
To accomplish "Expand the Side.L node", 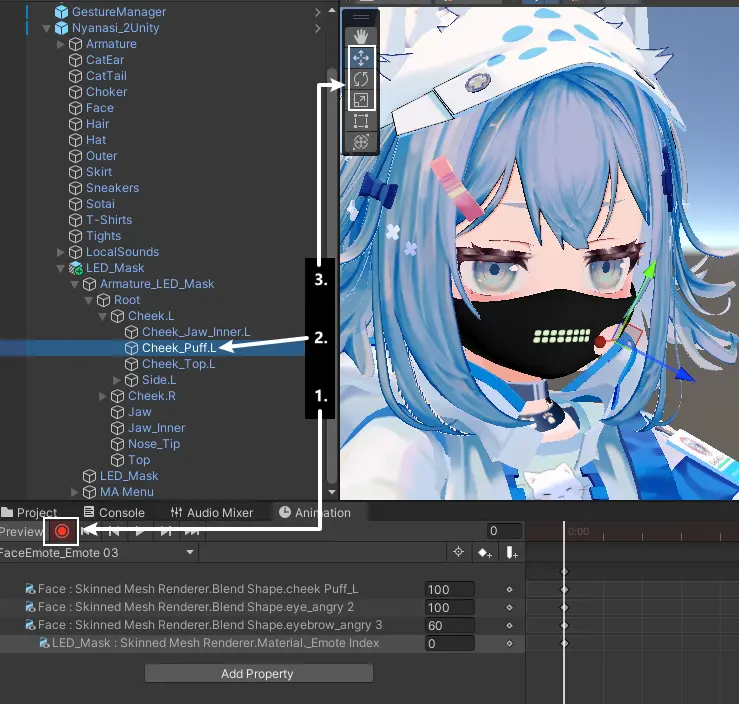I will (x=116, y=380).
